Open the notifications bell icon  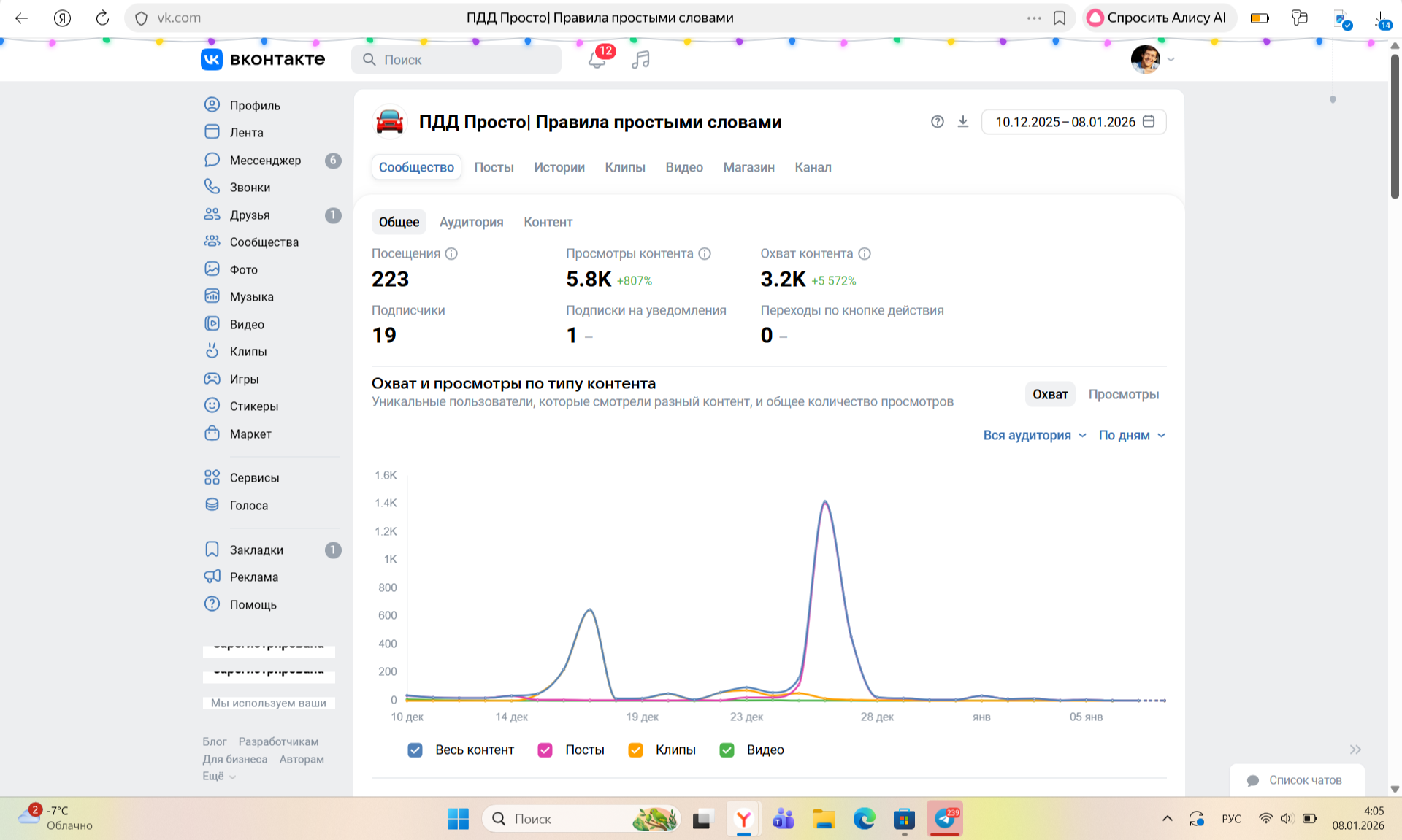[597, 60]
